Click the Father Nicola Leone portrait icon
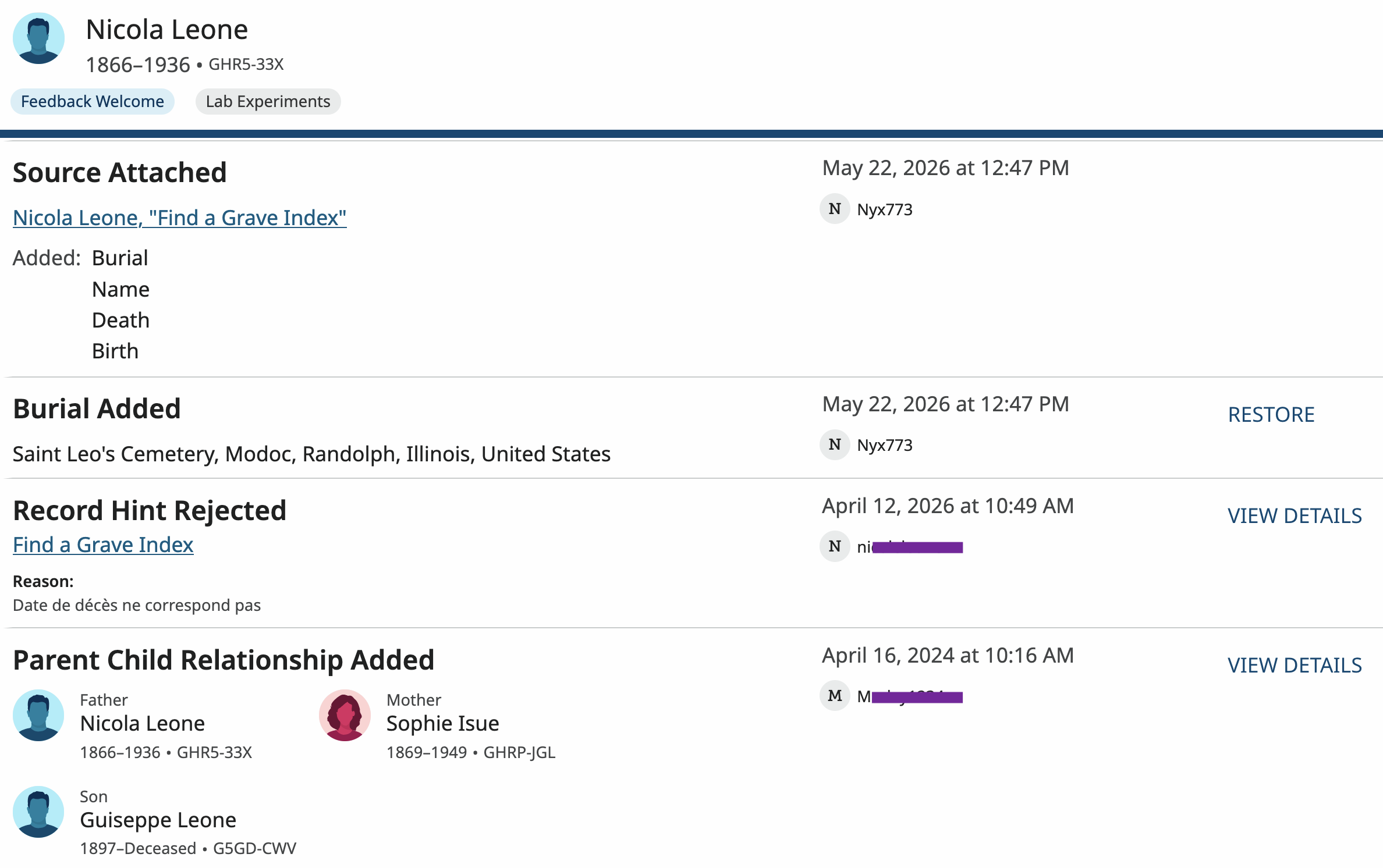 pos(38,715)
